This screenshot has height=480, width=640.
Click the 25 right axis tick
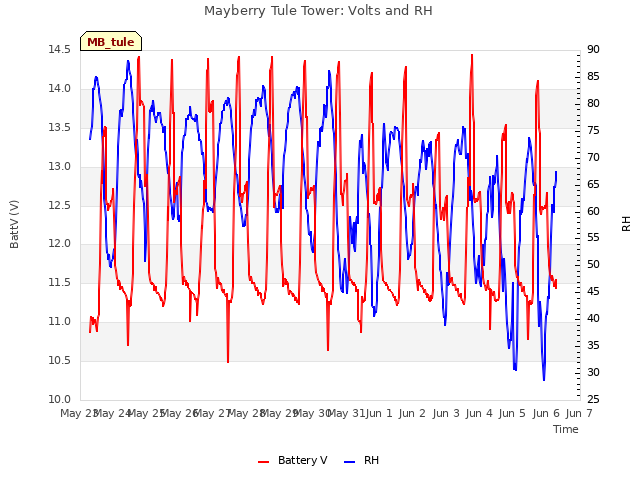(593, 400)
